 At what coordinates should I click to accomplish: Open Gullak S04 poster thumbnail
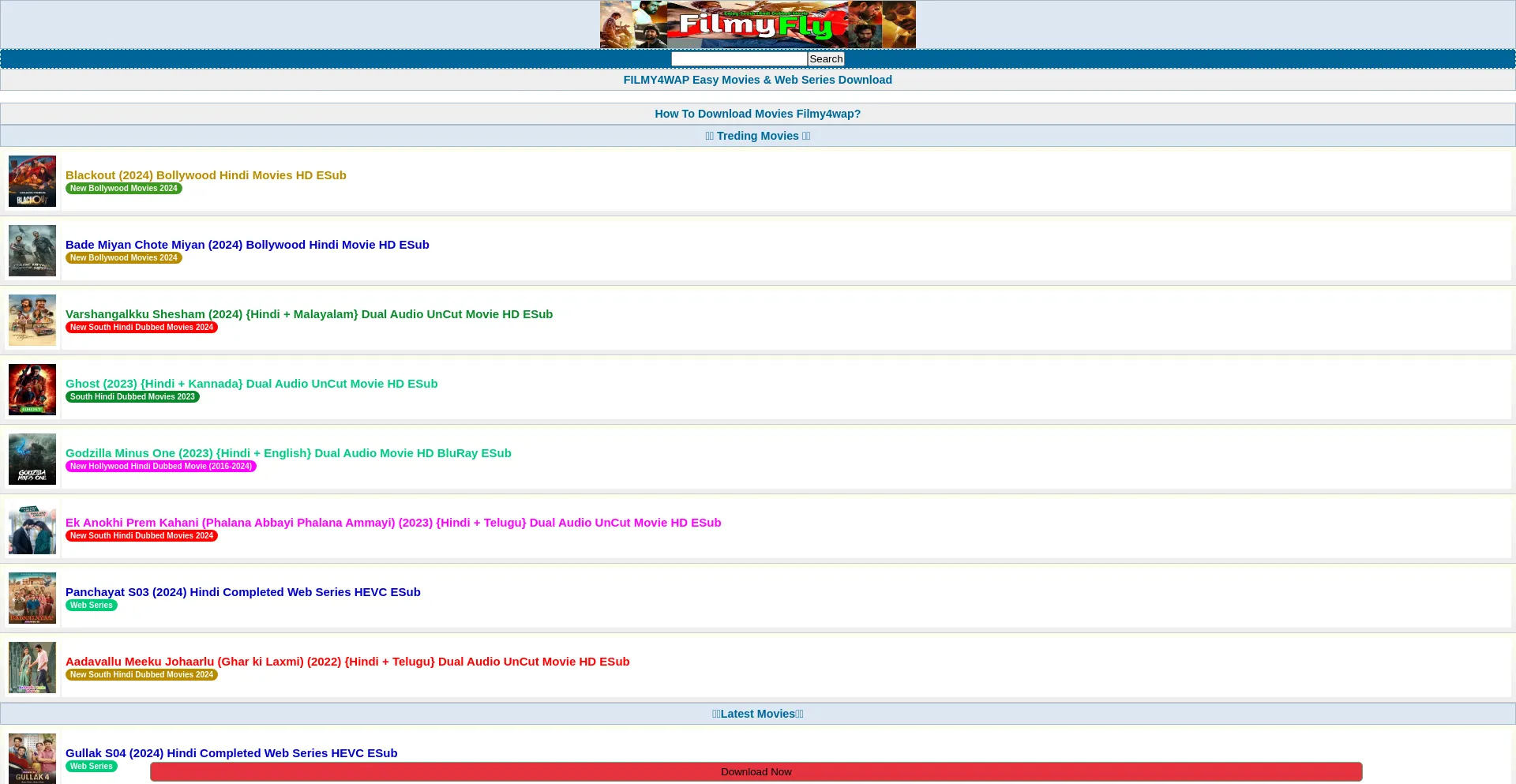point(32,759)
